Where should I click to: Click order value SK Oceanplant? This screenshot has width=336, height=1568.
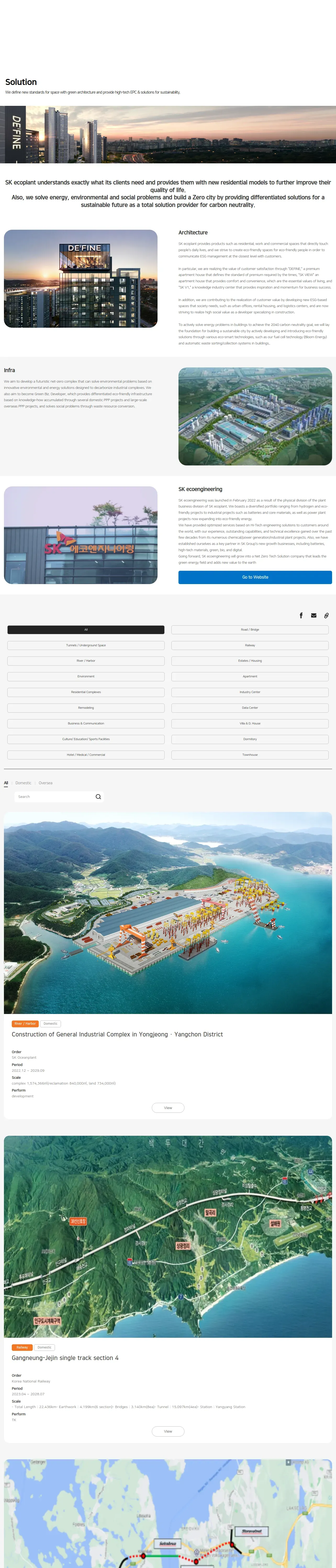[24, 1057]
